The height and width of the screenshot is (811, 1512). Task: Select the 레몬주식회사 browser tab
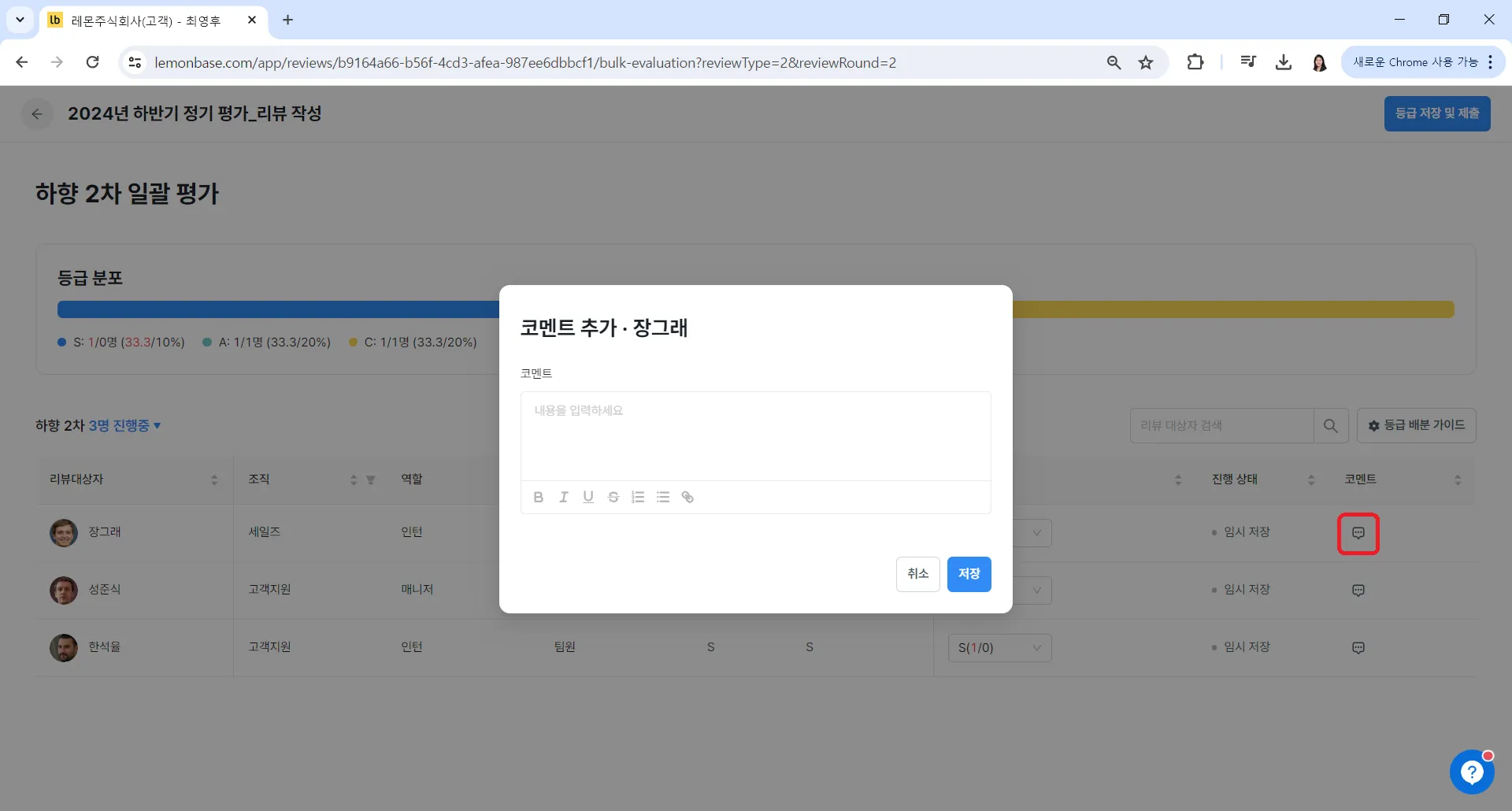(x=154, y=20)
